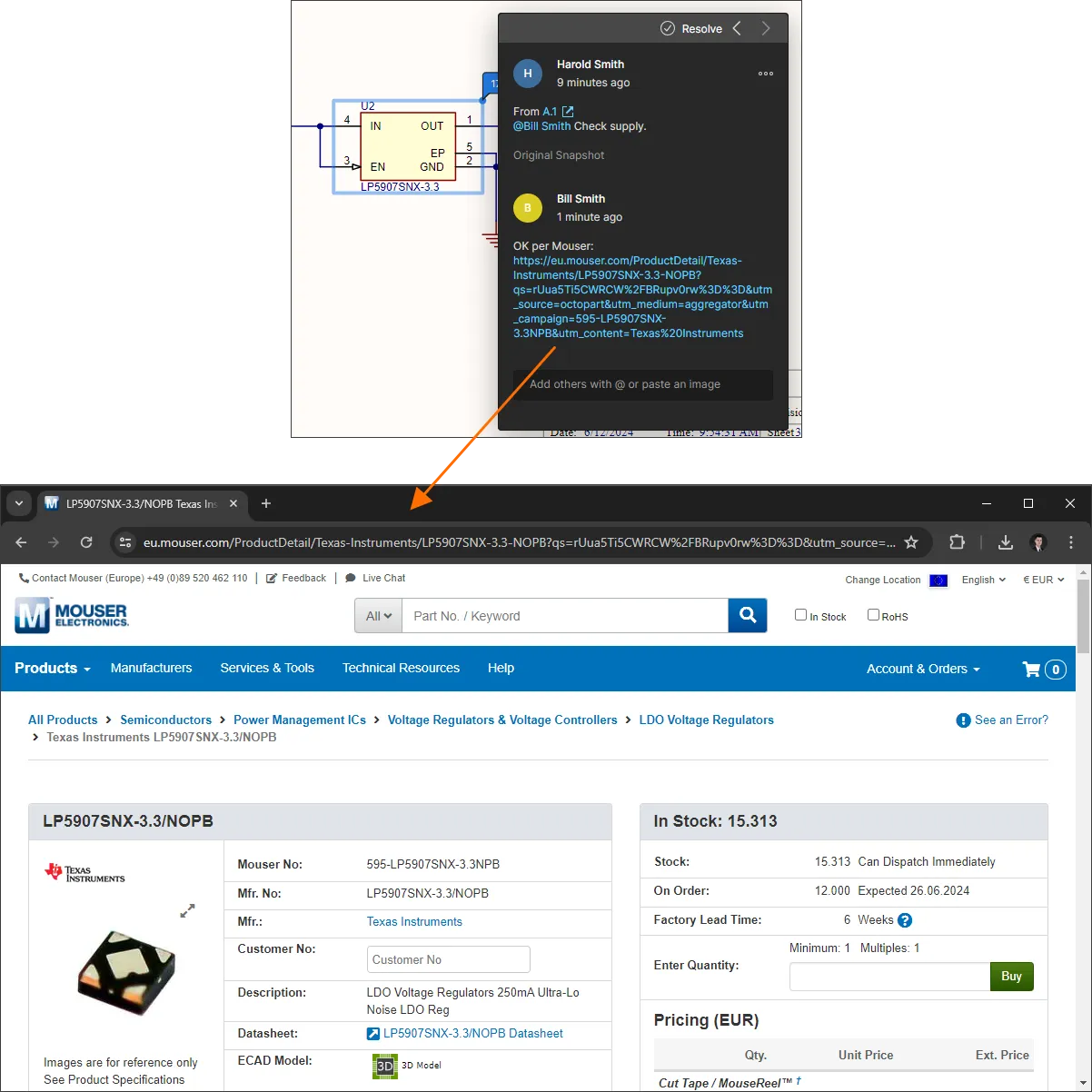Click Factory Lead Time help icon
1092x1092 pixels.
pyautogui.click(x=905, y=920)
